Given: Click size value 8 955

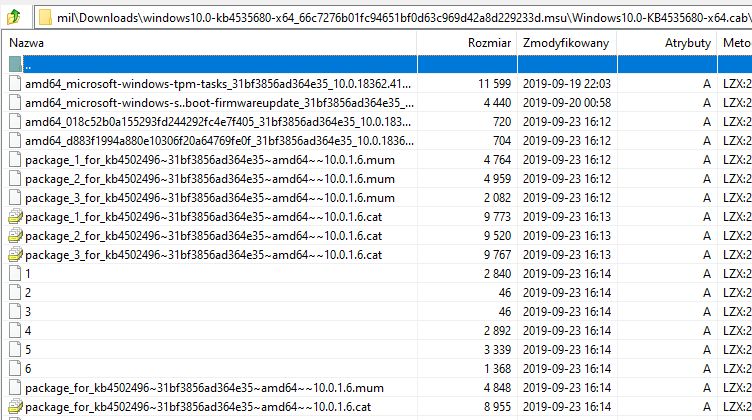Looking at the screenshot, I should point(497,407).
